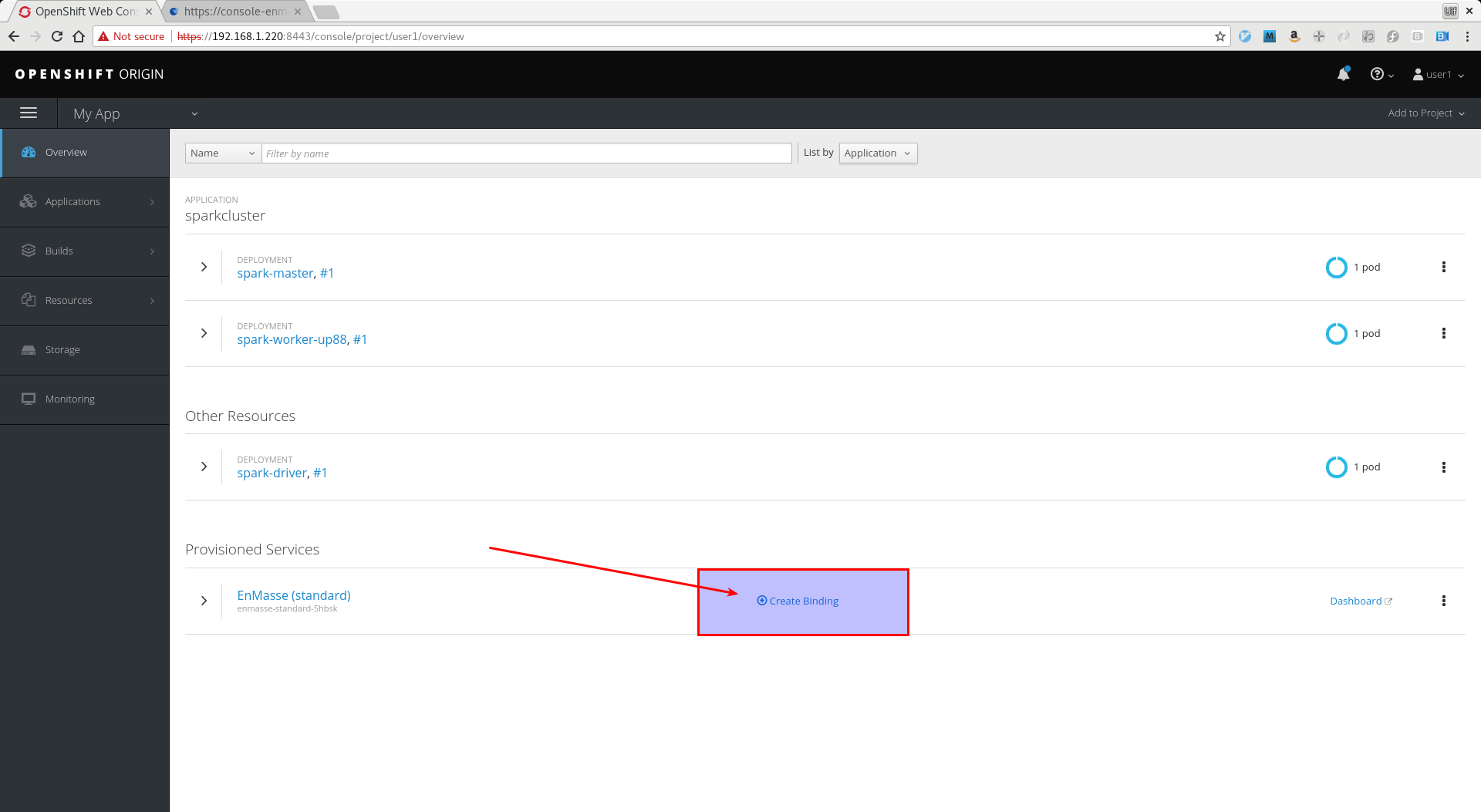This screenshot has height=812, width=1481.
Task: Focus the Filter by name field
Action: coord(527,153)
